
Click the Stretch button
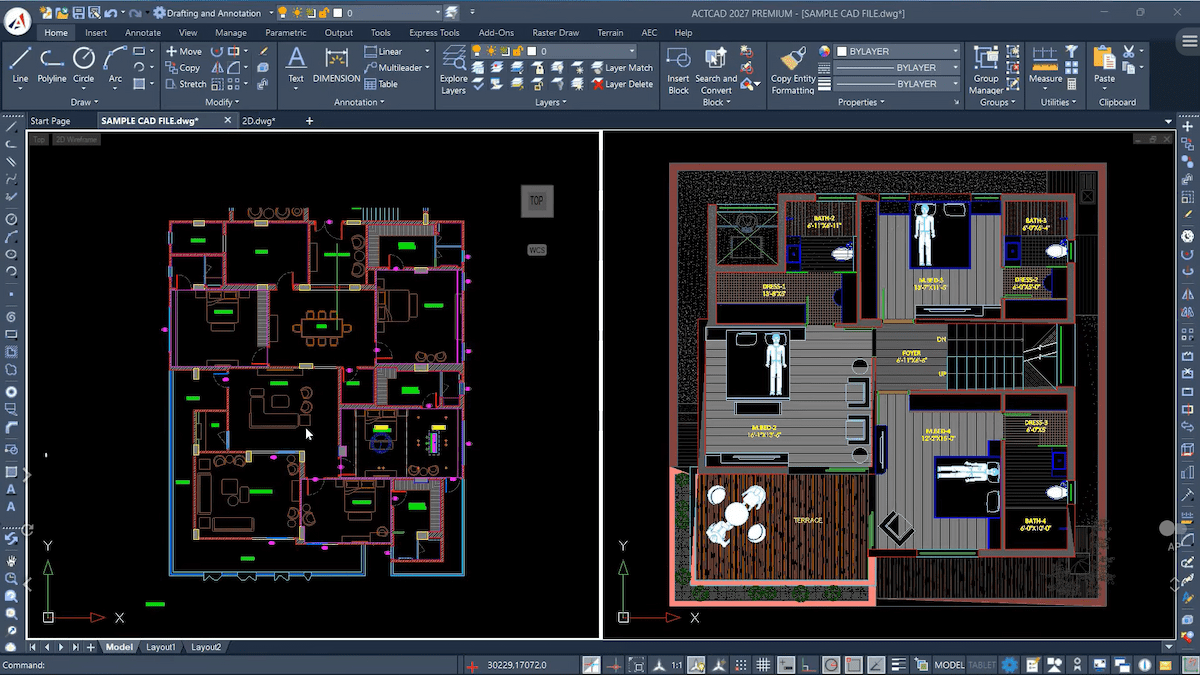coord(186,84)
